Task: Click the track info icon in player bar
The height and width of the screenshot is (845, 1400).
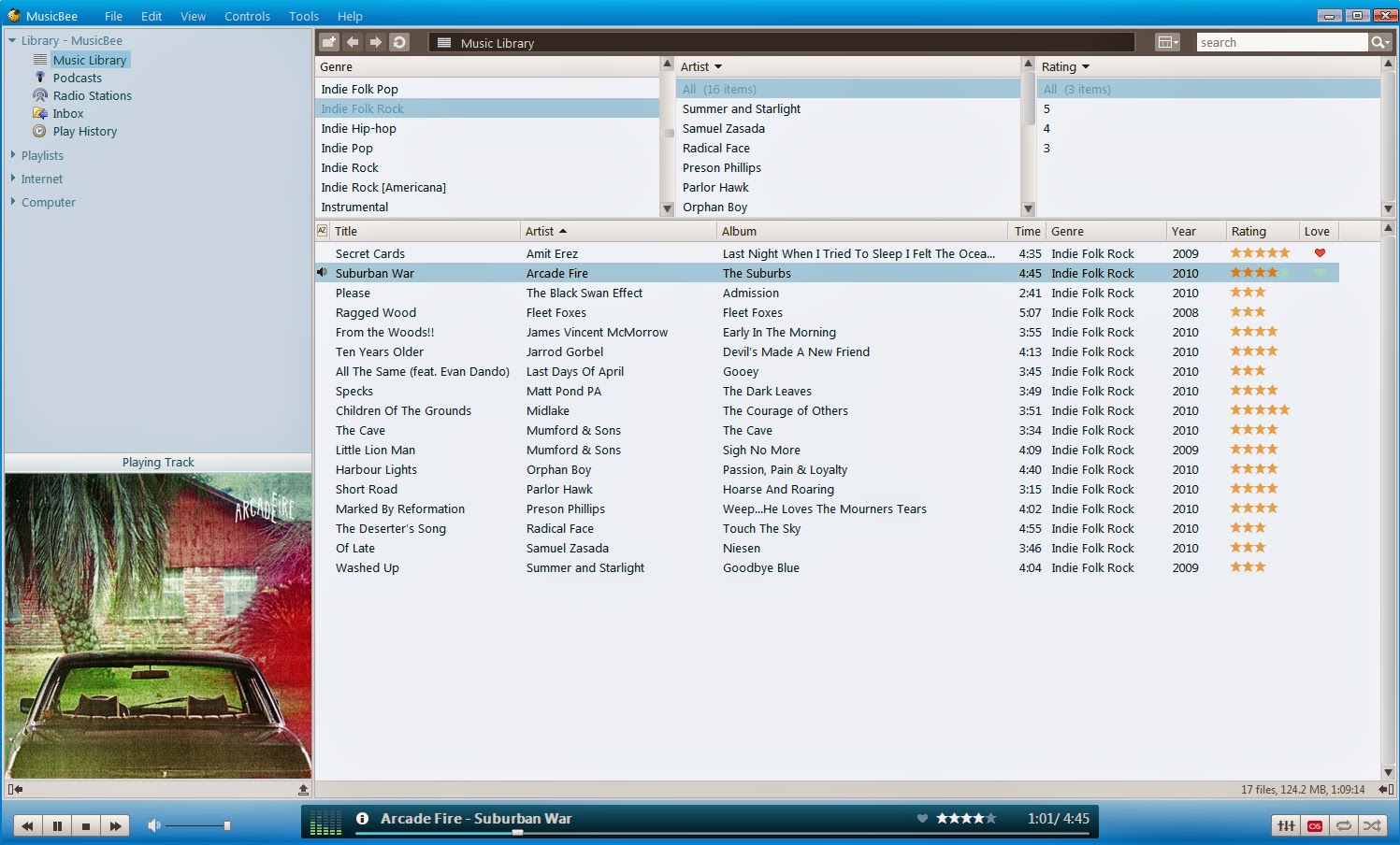Action: click(362, 818)
